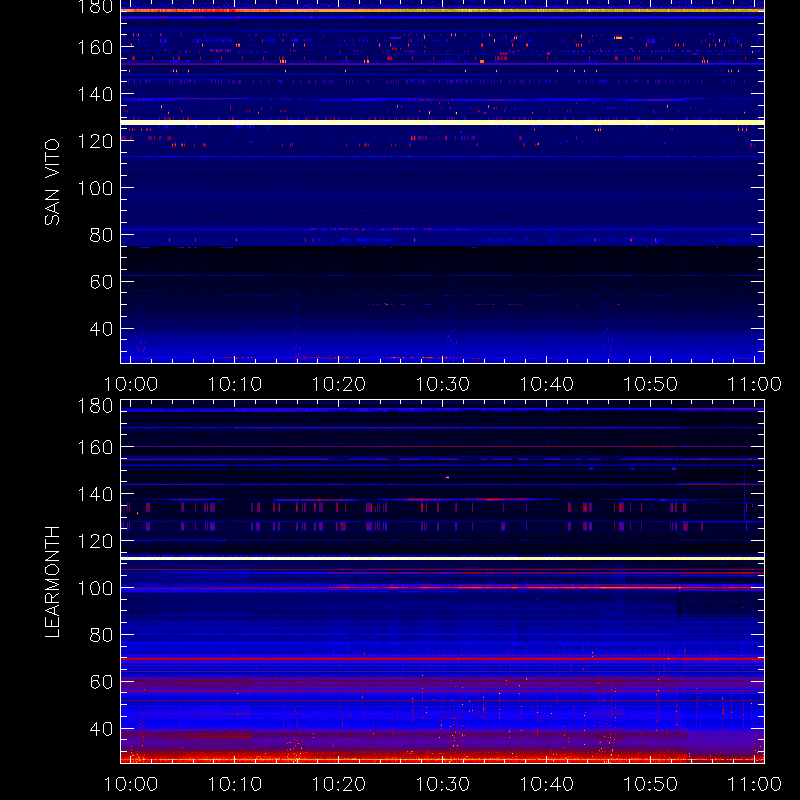Click 10:30 time label below Learmonth plot
The height and width of the screenshot is (800, 800).
tap(443, 784)
